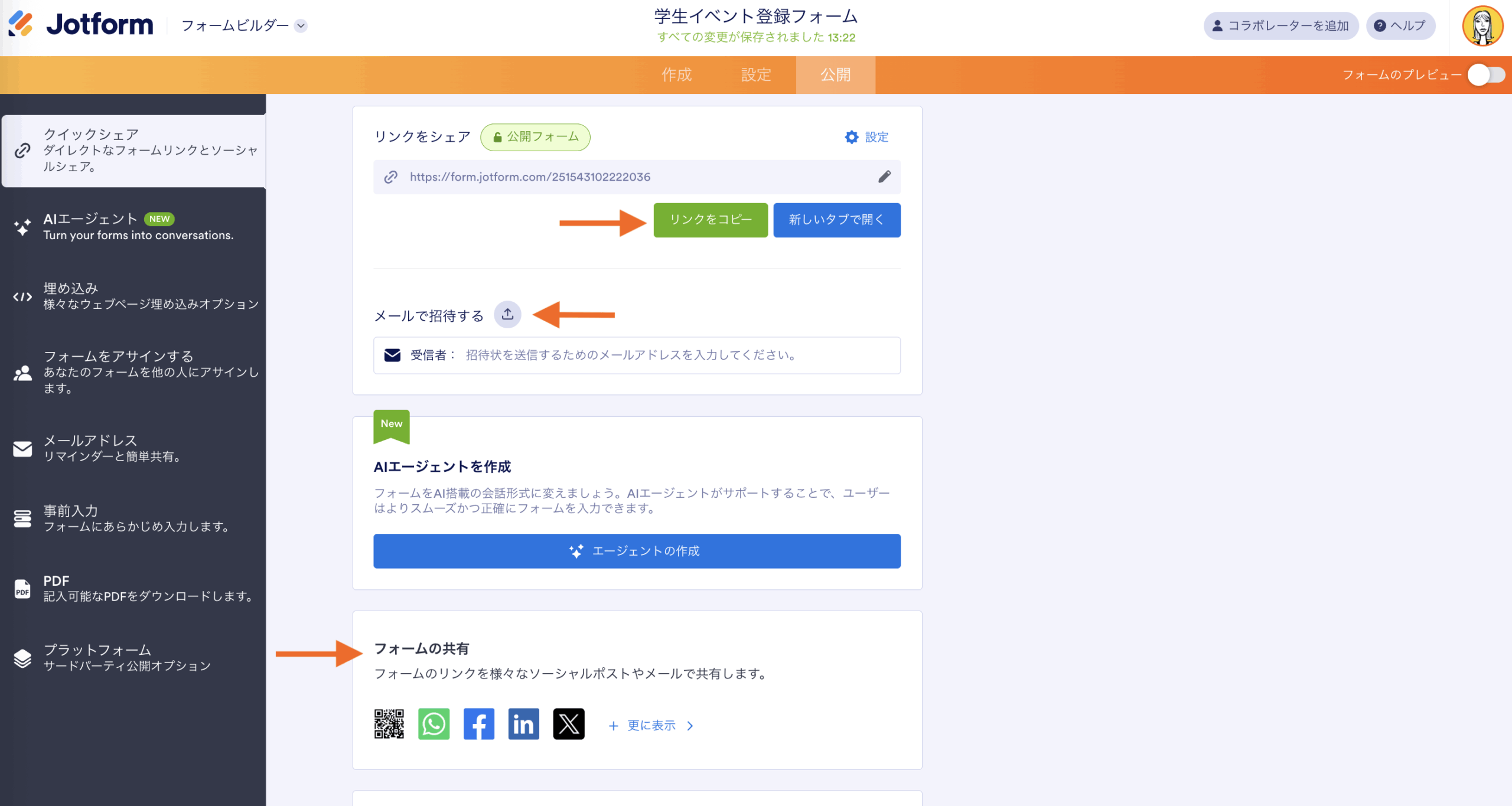Click the form title 学生イベント登録フォーム

tap(755, 16)
